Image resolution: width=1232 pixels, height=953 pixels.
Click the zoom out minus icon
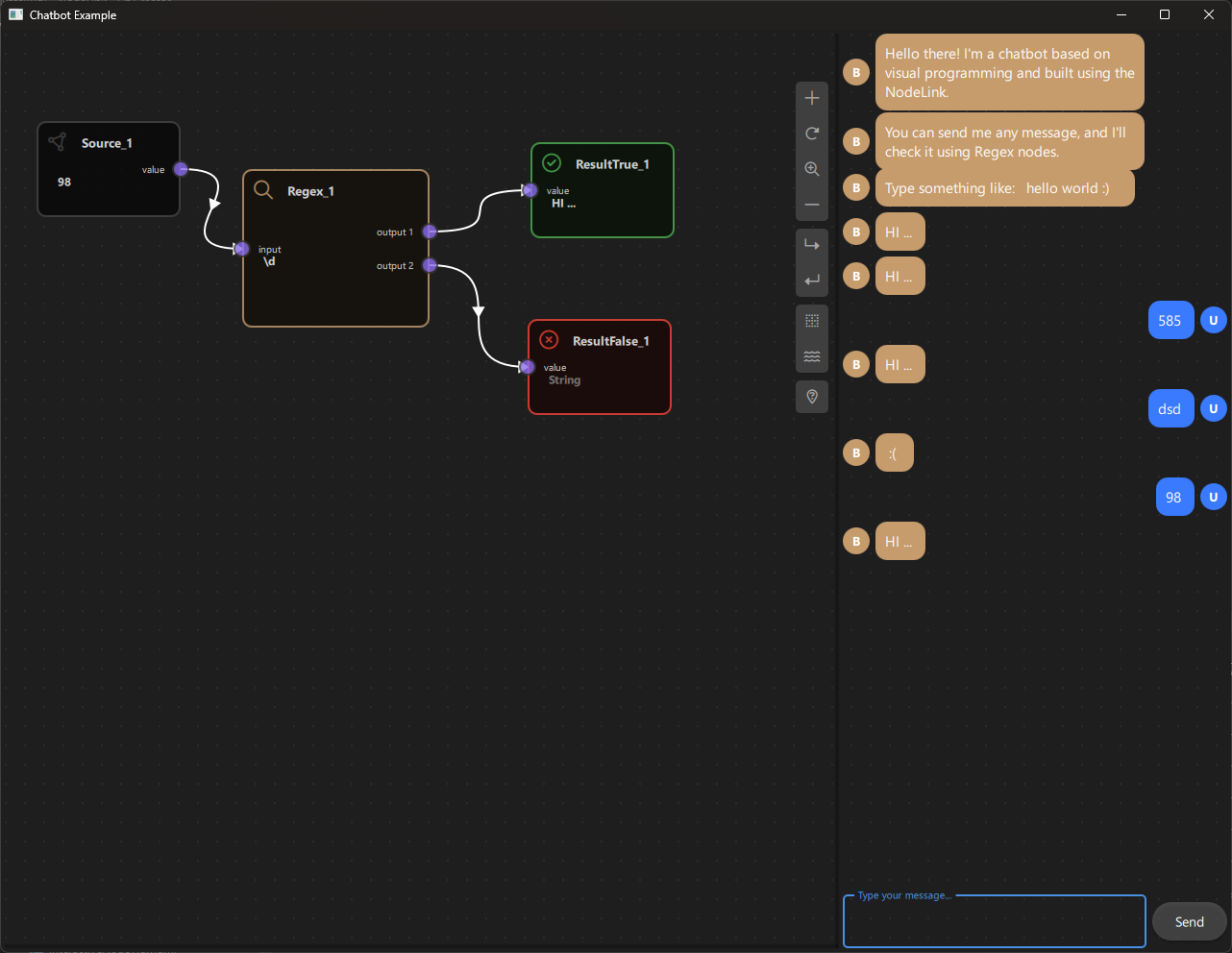point(812,204)
